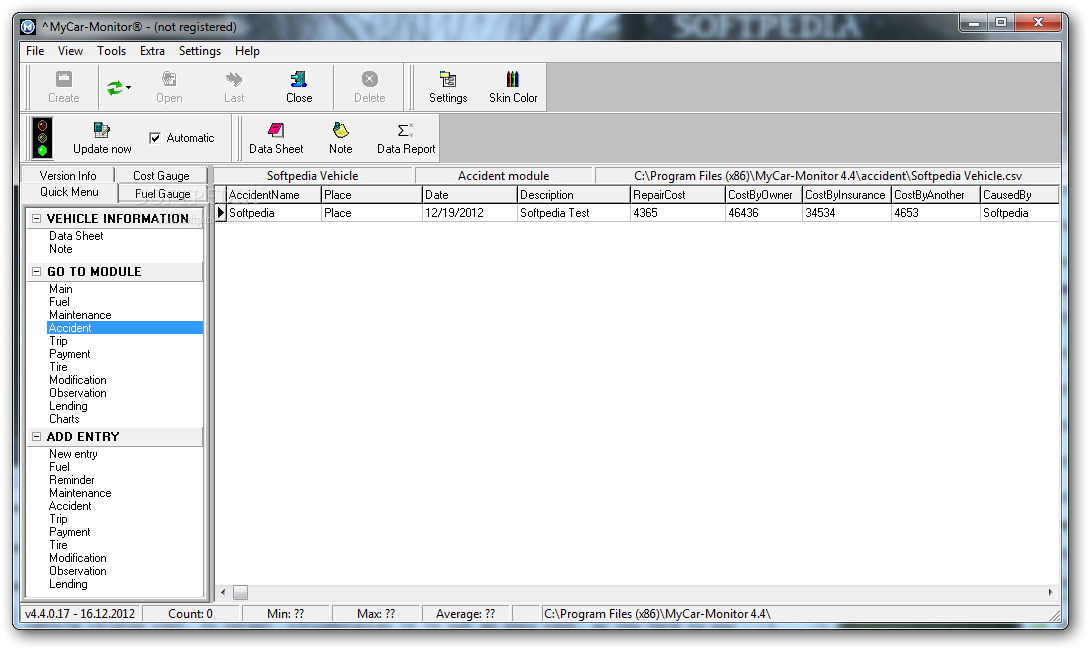Click the cell with date 12/19/2012
The height and width of the screenshot is (650, 1089).
[x=469, y=213]
